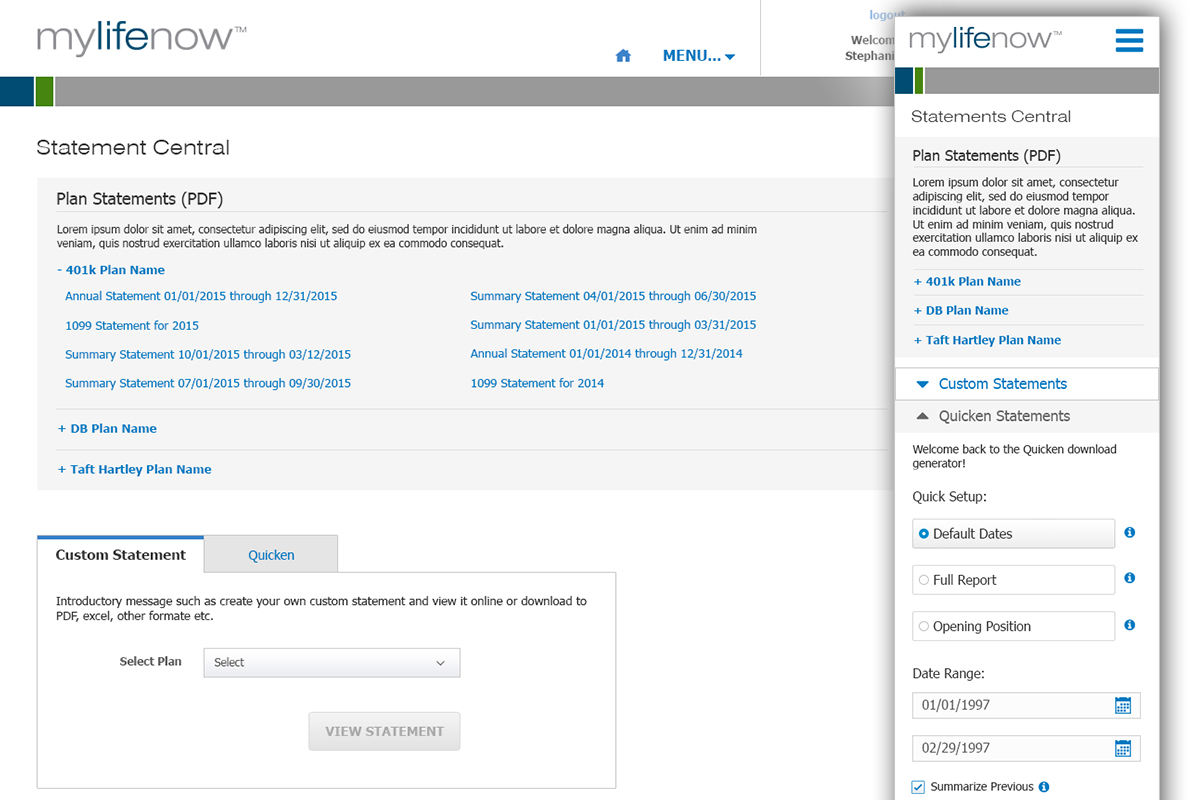Switch to the Quicken tab
This screenshot has width=1200, height=800.
(271, 555)
